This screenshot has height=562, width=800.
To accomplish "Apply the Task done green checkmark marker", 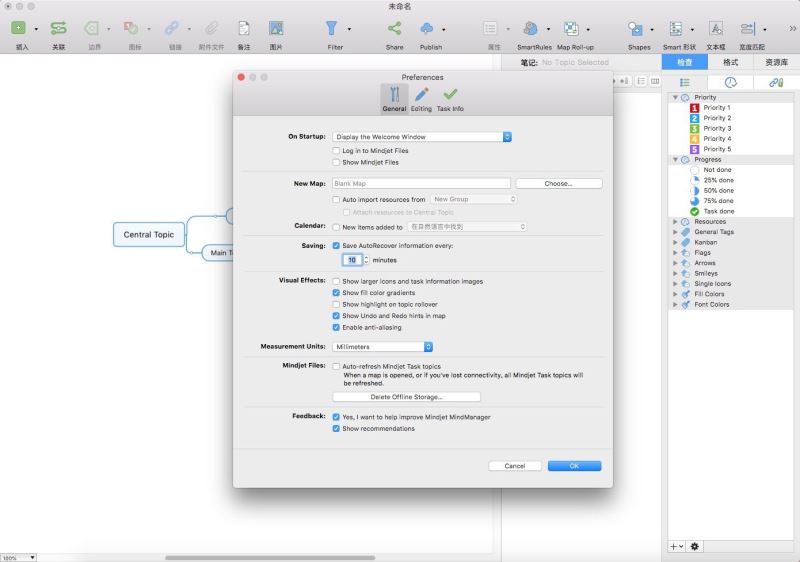I will (694, 211).
